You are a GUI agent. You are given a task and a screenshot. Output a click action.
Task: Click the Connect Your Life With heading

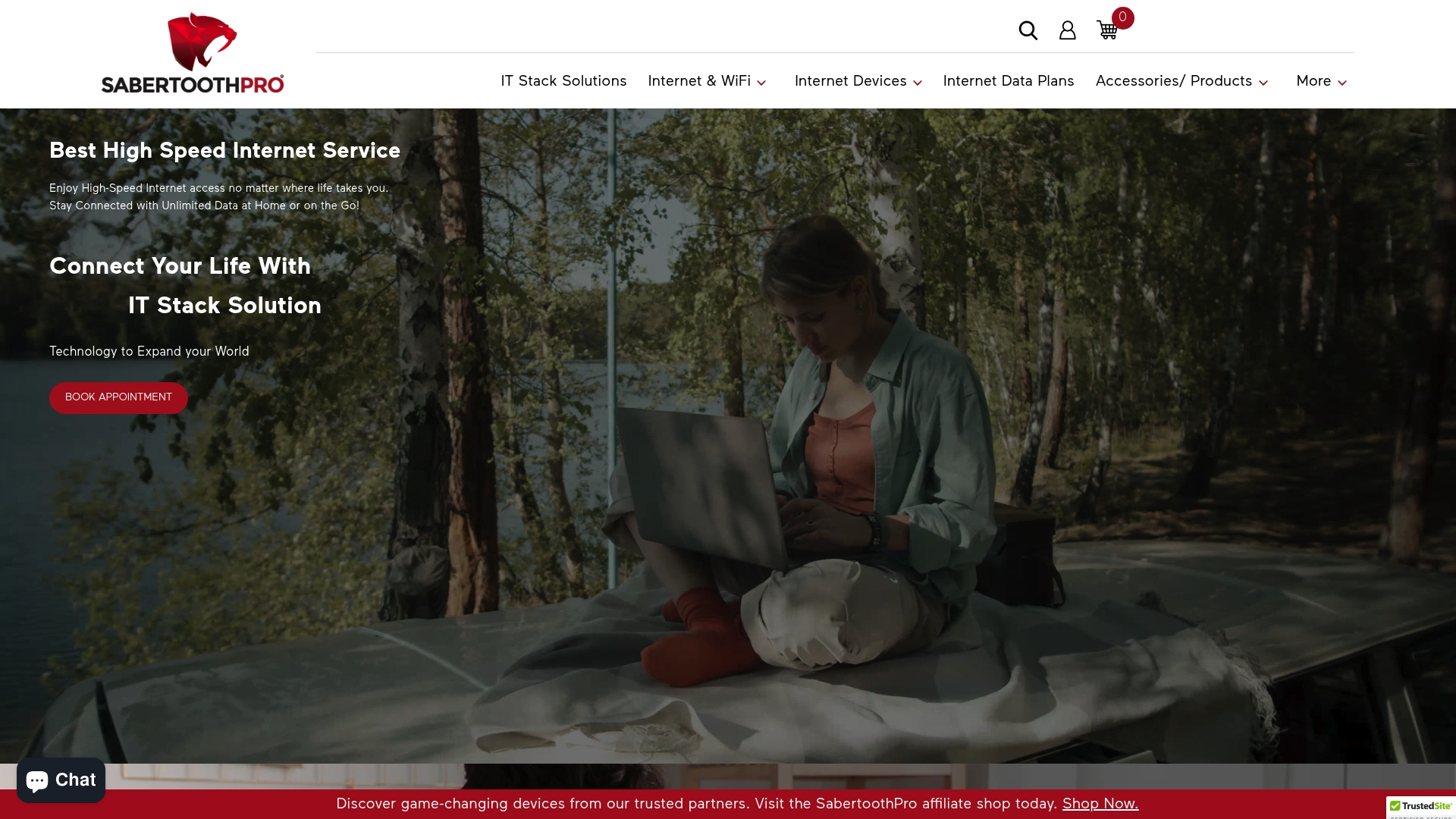coord(180,266)
